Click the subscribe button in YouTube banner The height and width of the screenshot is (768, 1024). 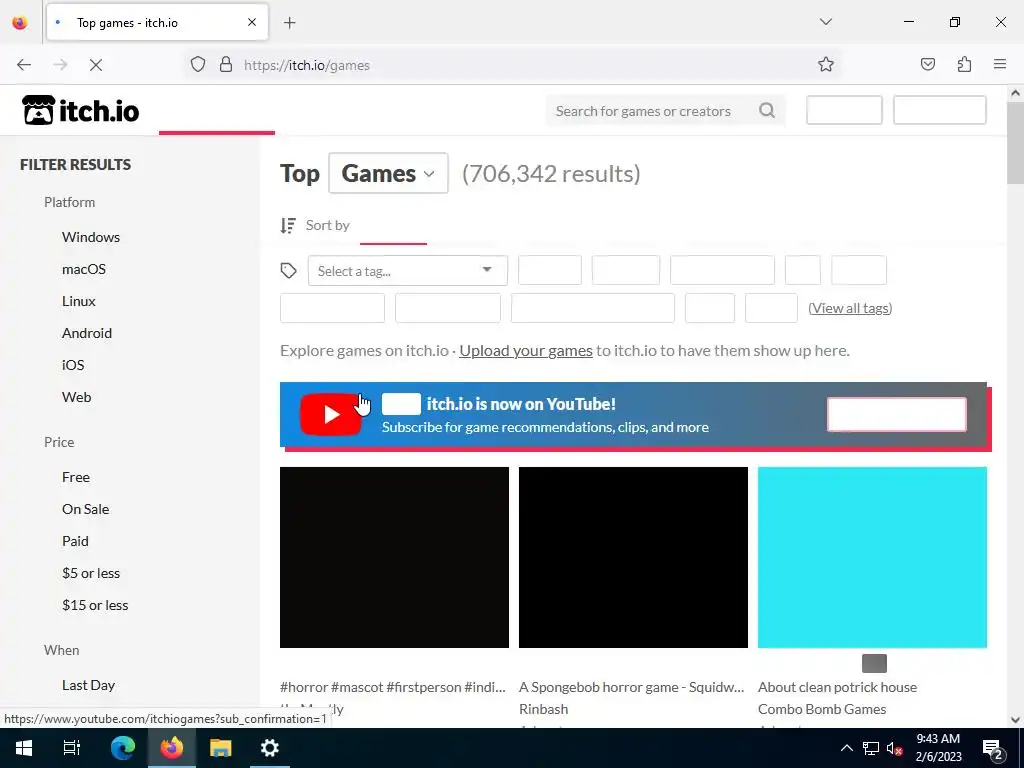click(x=897, y=414)
